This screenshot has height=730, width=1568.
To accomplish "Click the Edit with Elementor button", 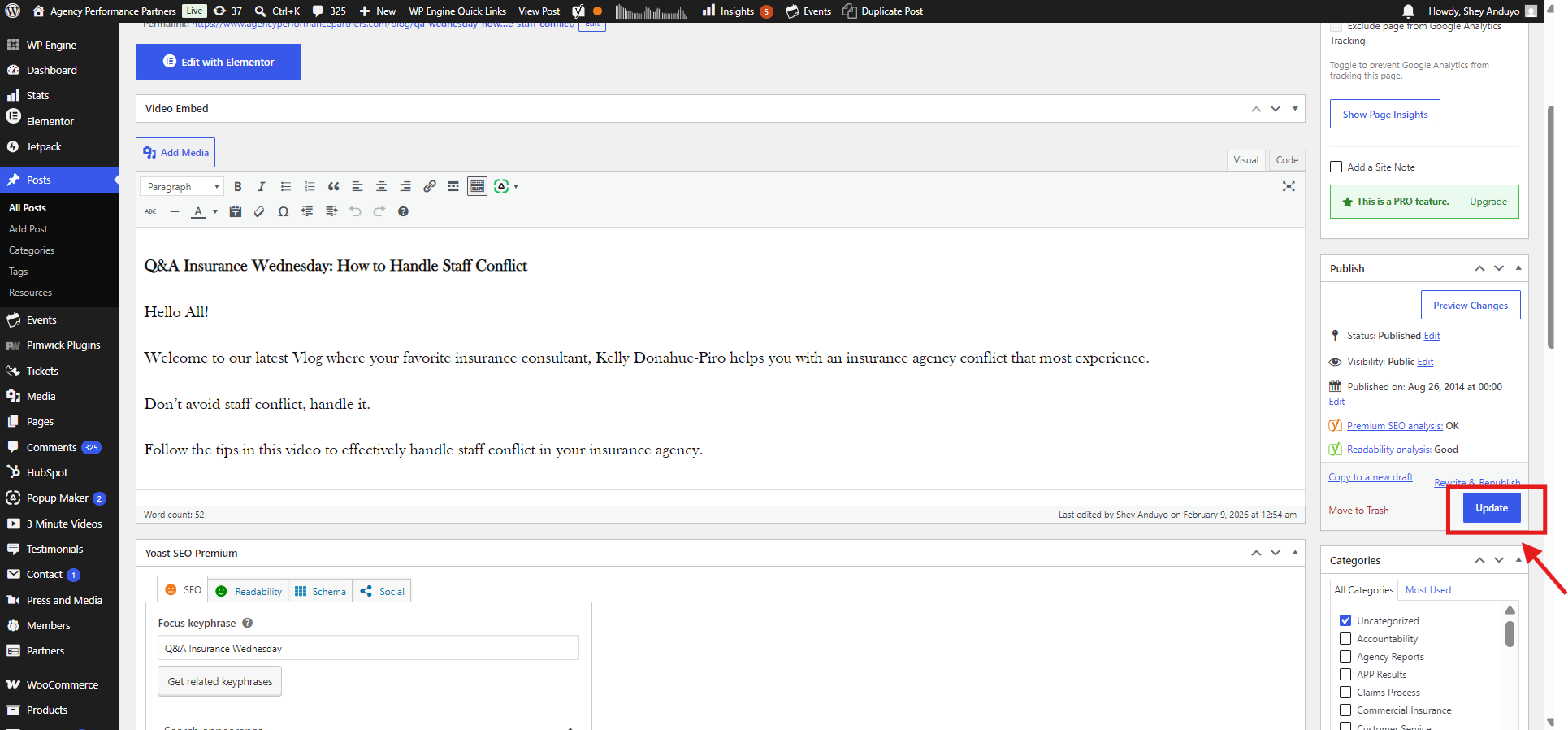I will pos(219,62).
